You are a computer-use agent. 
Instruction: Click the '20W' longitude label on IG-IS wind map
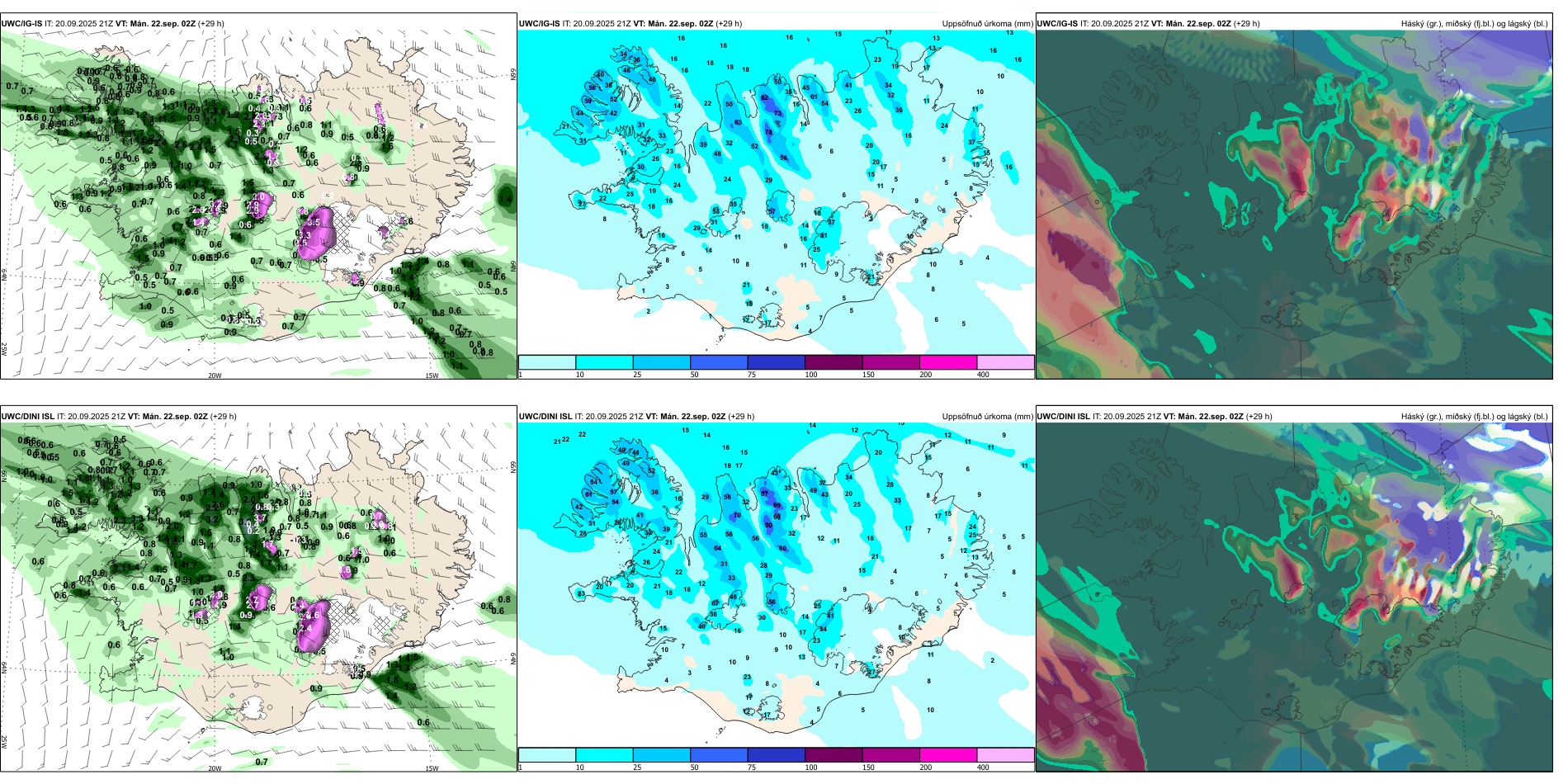click(215, 375)
